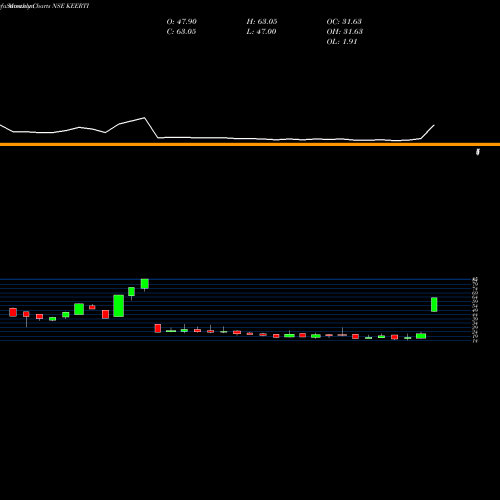This screenshot has height=500, width=500.
Task: Click the open price value O: 47.90
Action: 181,22
